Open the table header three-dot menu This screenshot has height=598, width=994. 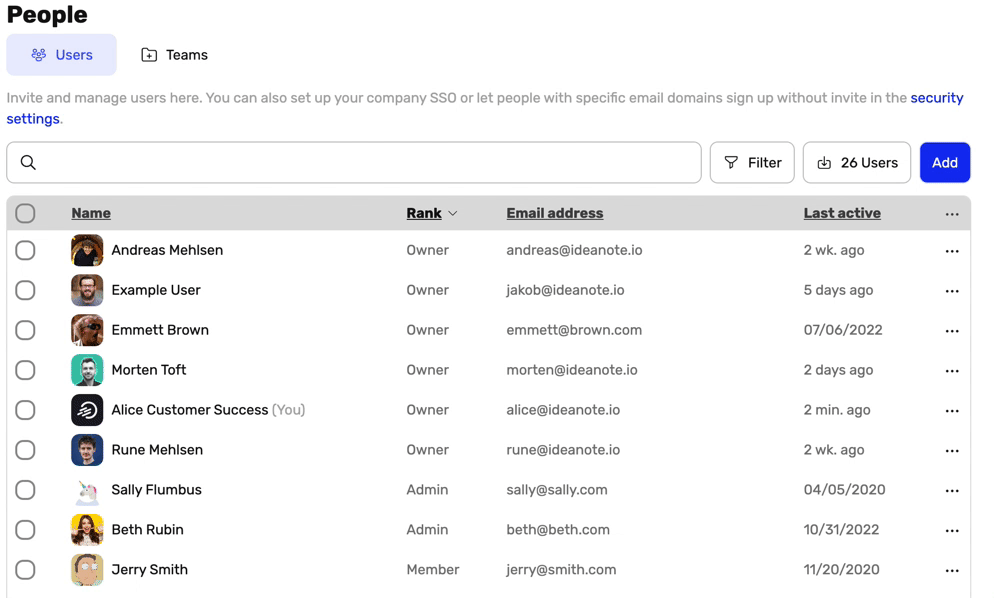coord(952,214)
